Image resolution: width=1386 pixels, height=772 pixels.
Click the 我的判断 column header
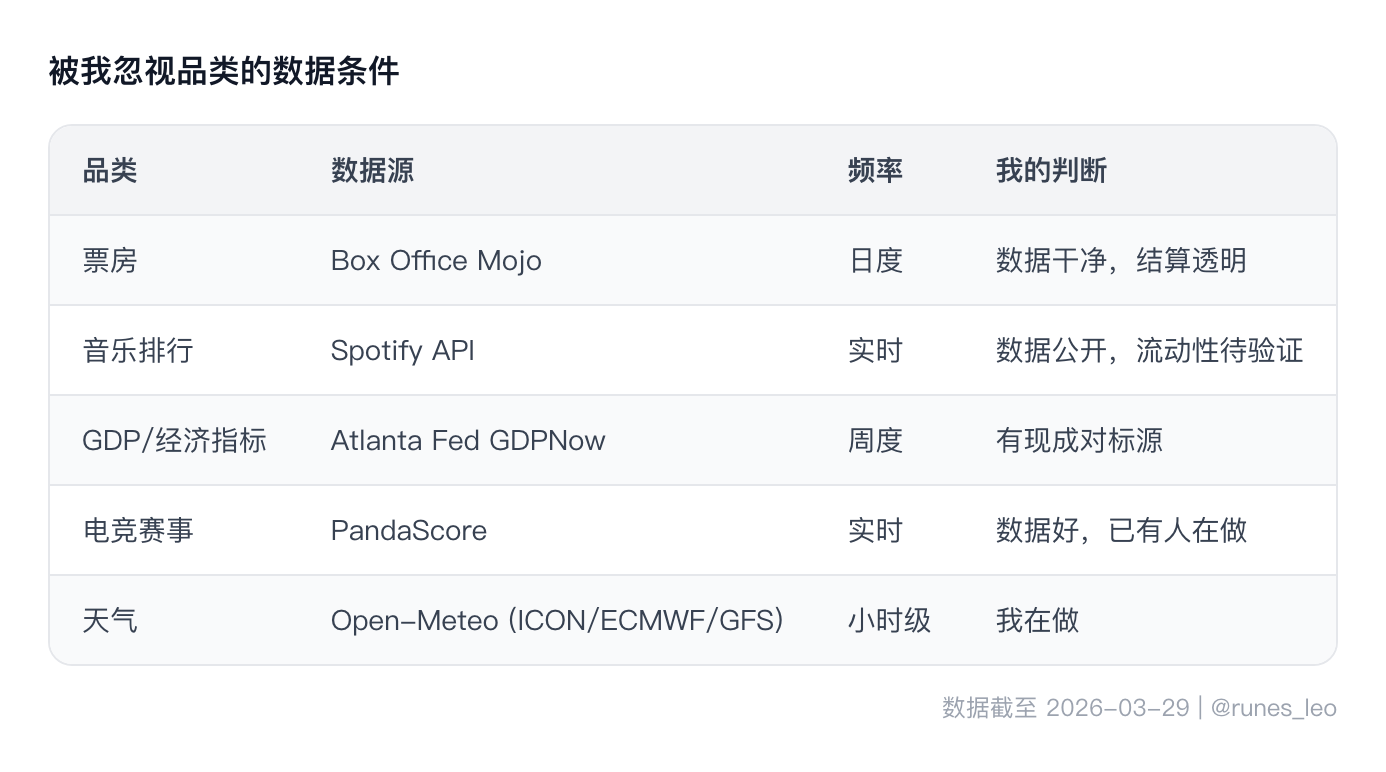(x=1051, y=171)
